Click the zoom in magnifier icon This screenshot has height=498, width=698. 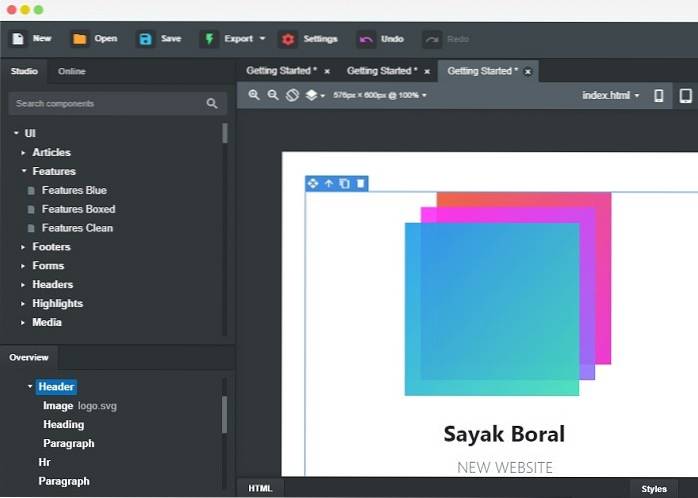point(254,95)
